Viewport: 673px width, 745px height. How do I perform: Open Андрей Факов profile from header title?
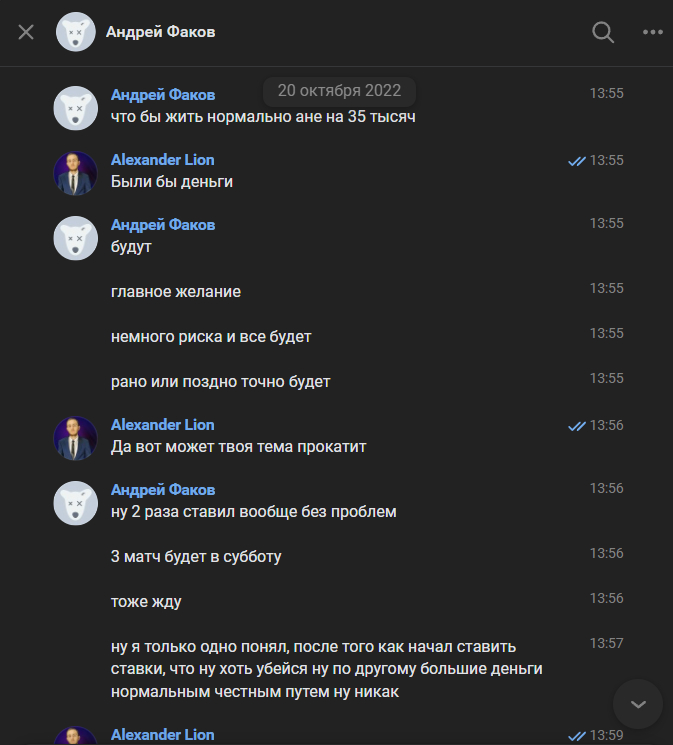[x=160, y=32]
